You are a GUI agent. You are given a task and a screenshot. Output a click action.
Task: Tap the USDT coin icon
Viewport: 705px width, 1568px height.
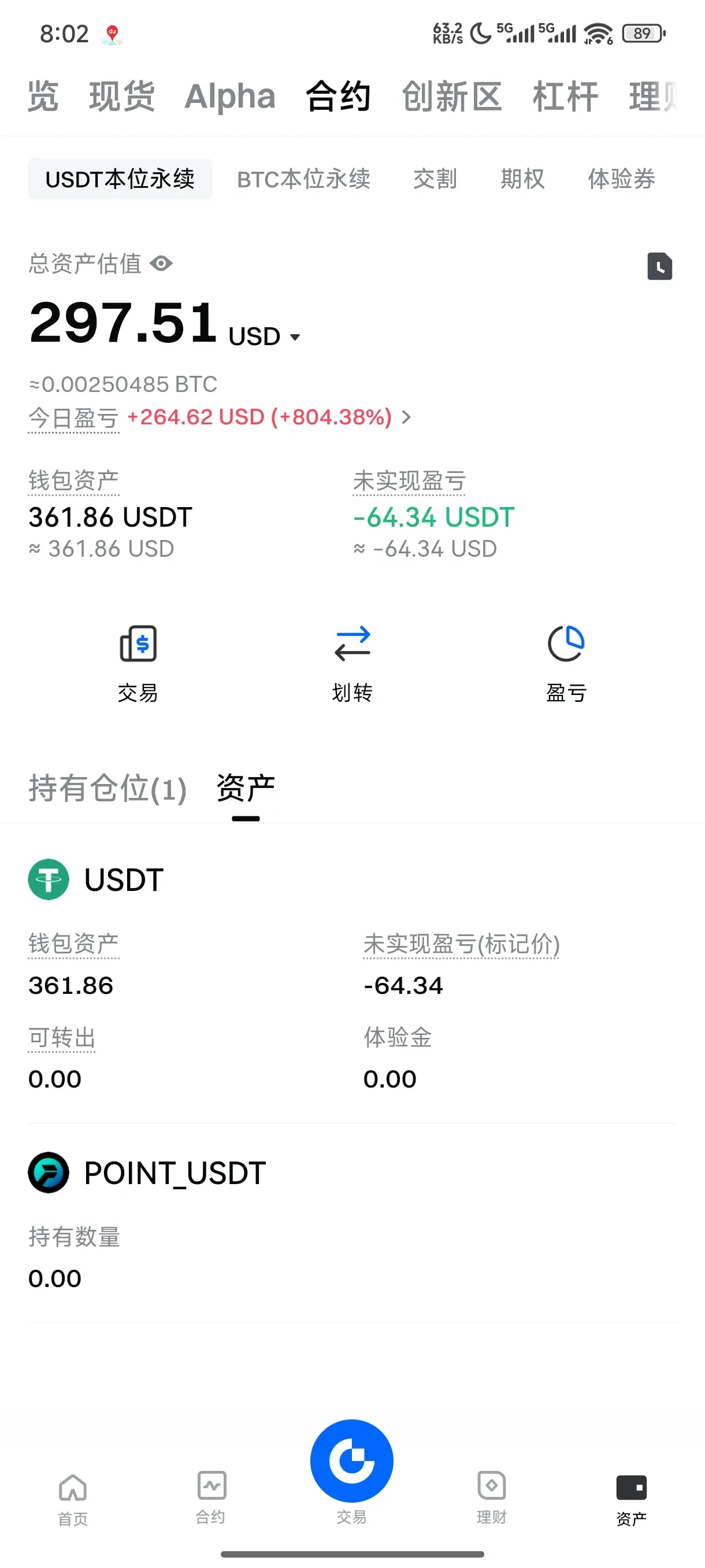49,879
